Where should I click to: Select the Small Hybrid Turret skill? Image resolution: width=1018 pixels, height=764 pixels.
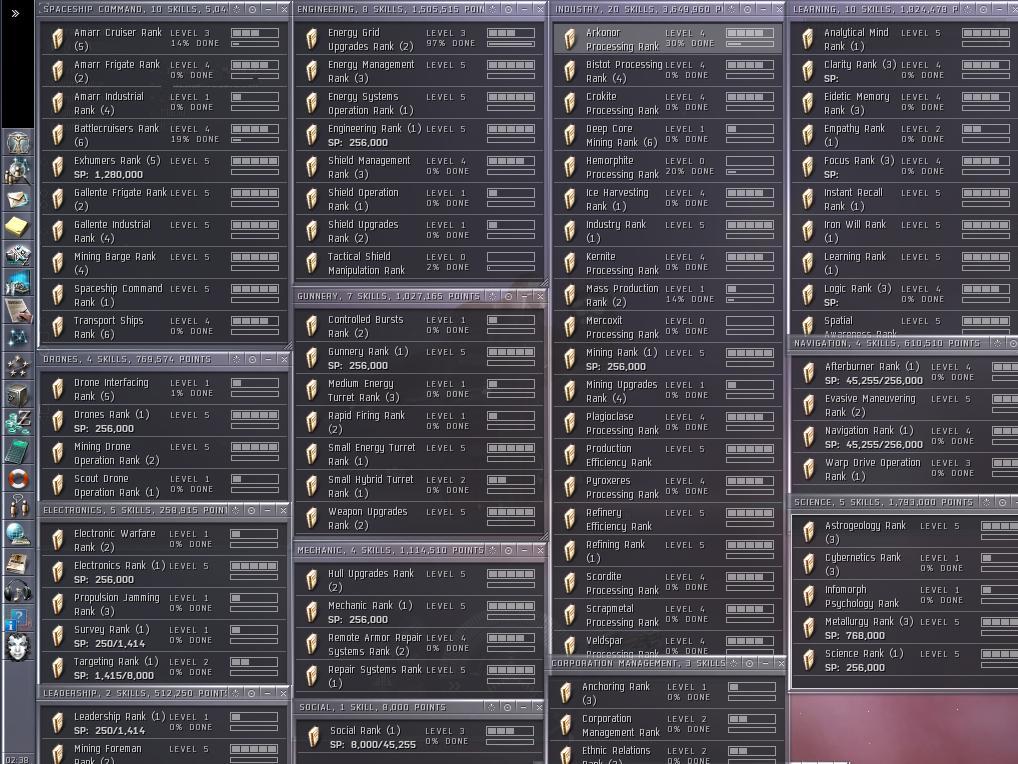click(419, 486)
